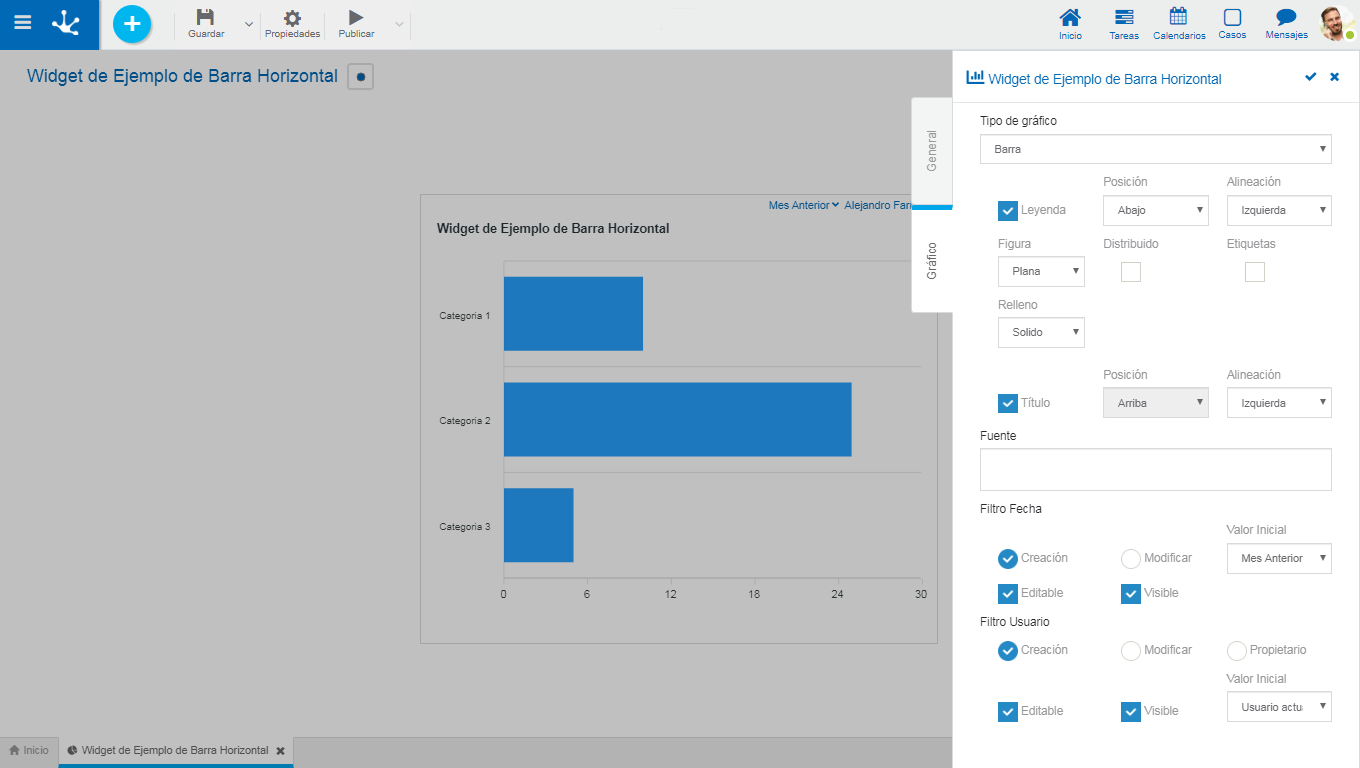
Task: Select Creación in Filtro Usuario
Action: tap(1008, 650)
